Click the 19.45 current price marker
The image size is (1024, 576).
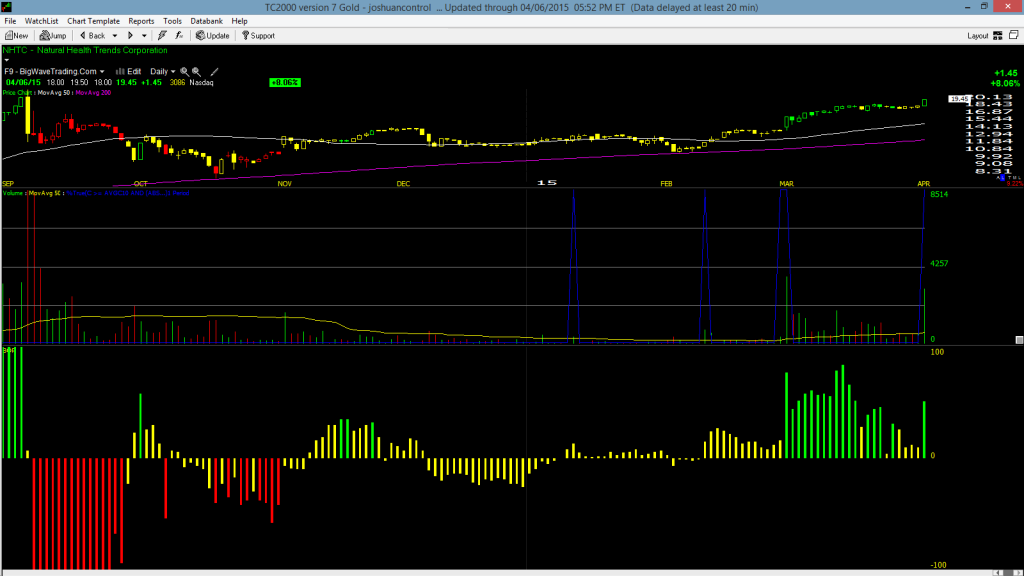pyautogui.click(x=959, y=99)
